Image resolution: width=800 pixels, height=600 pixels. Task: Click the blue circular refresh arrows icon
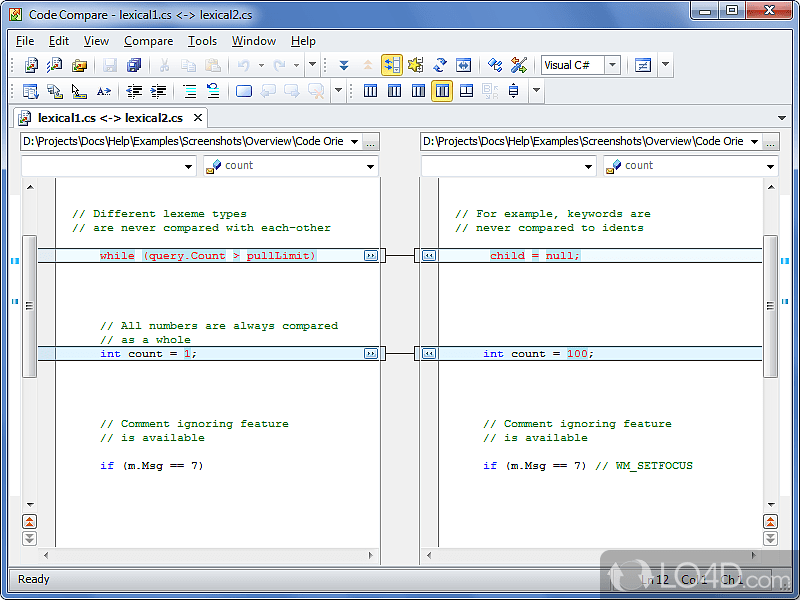tap(440, 65)
